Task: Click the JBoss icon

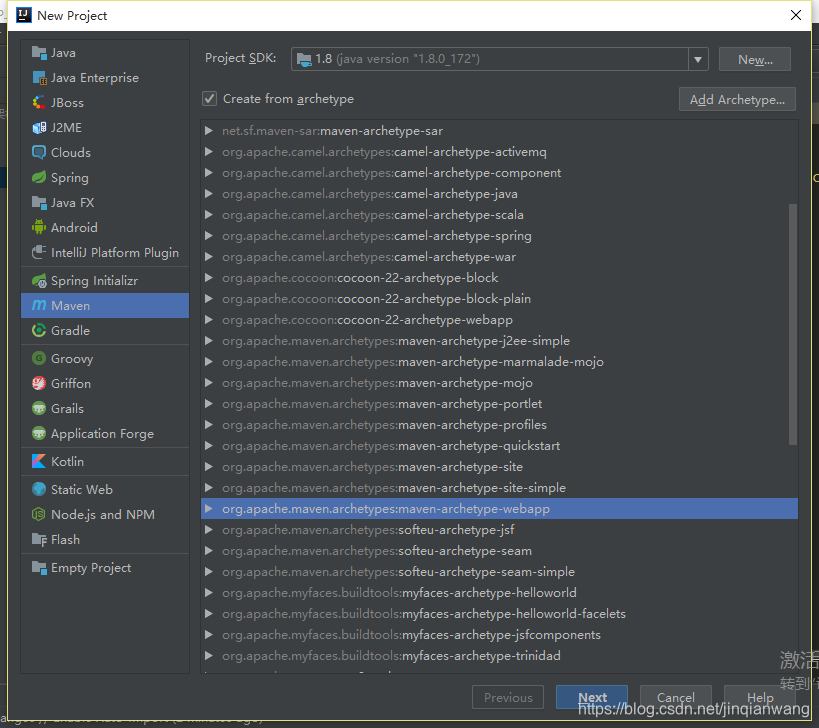Action: (39, 103)
